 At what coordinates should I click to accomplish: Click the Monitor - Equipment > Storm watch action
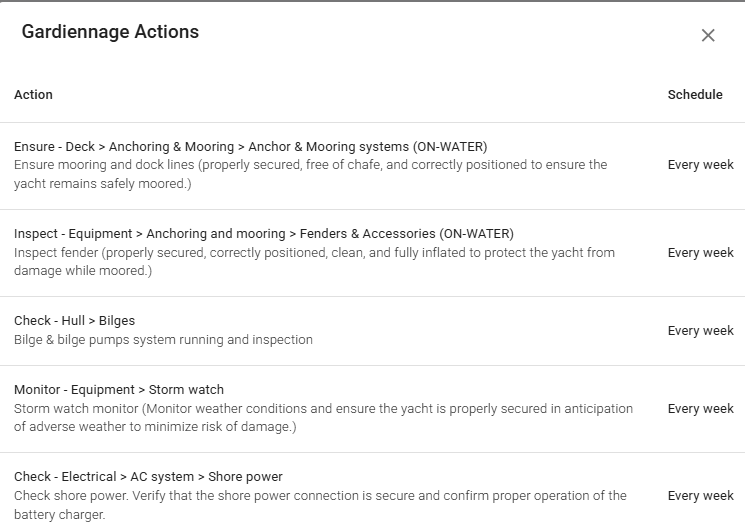tap(118, 390)
